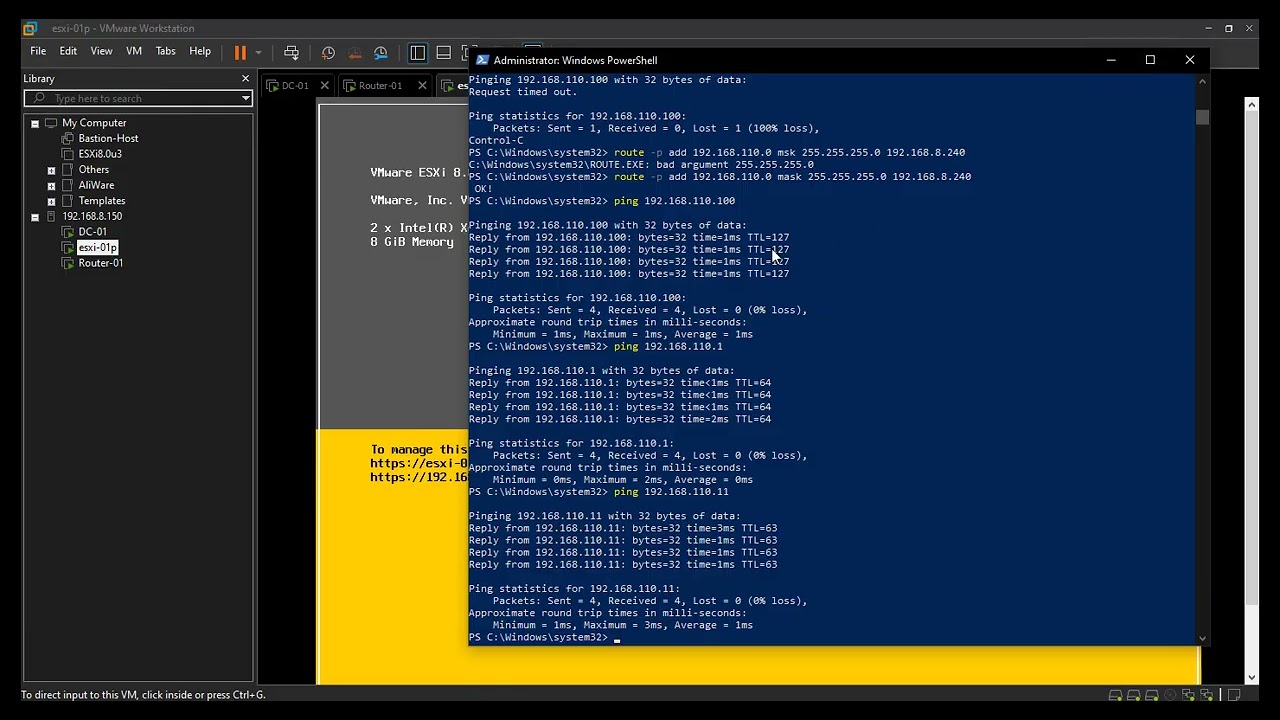
Task: Click the first network adapter status icon
Action: click(1188, 695)
